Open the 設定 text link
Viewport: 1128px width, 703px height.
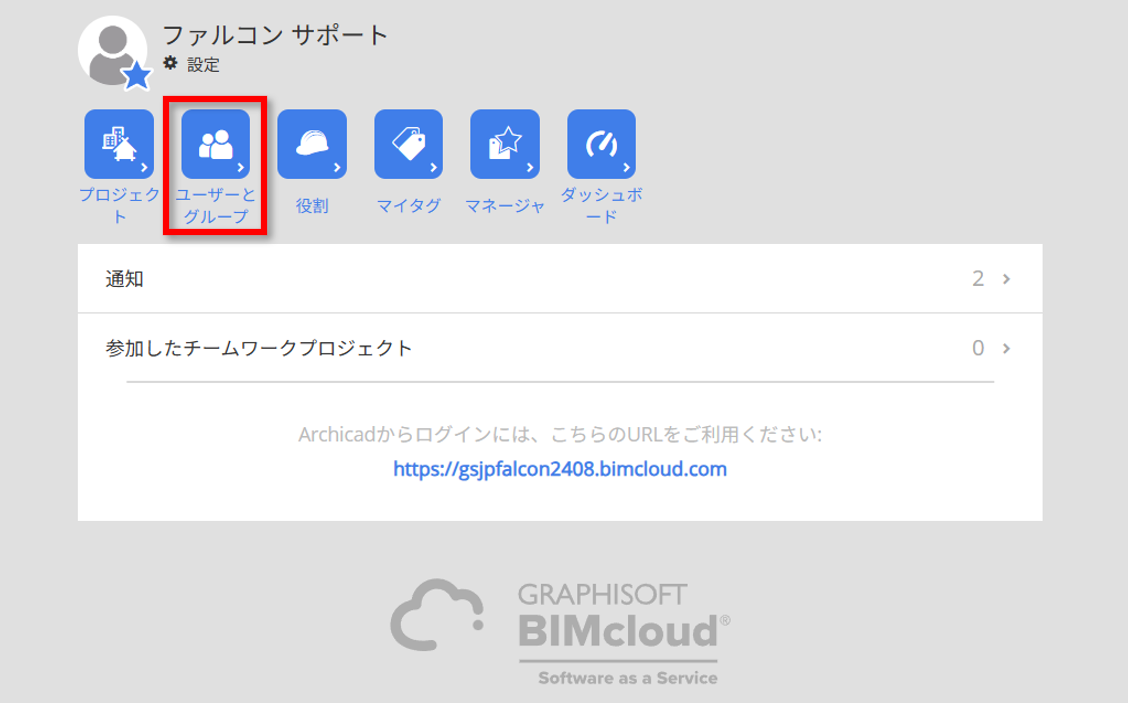click(x=203, y=65)
